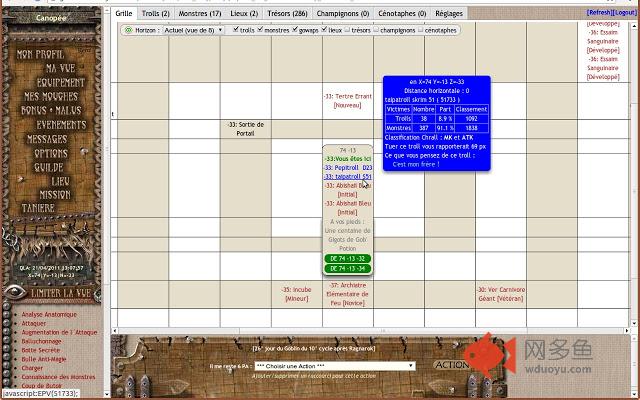Screen dimensions: 640x400
Task: Click the grid scrollbar's right arrow
Action: point(627,331)
